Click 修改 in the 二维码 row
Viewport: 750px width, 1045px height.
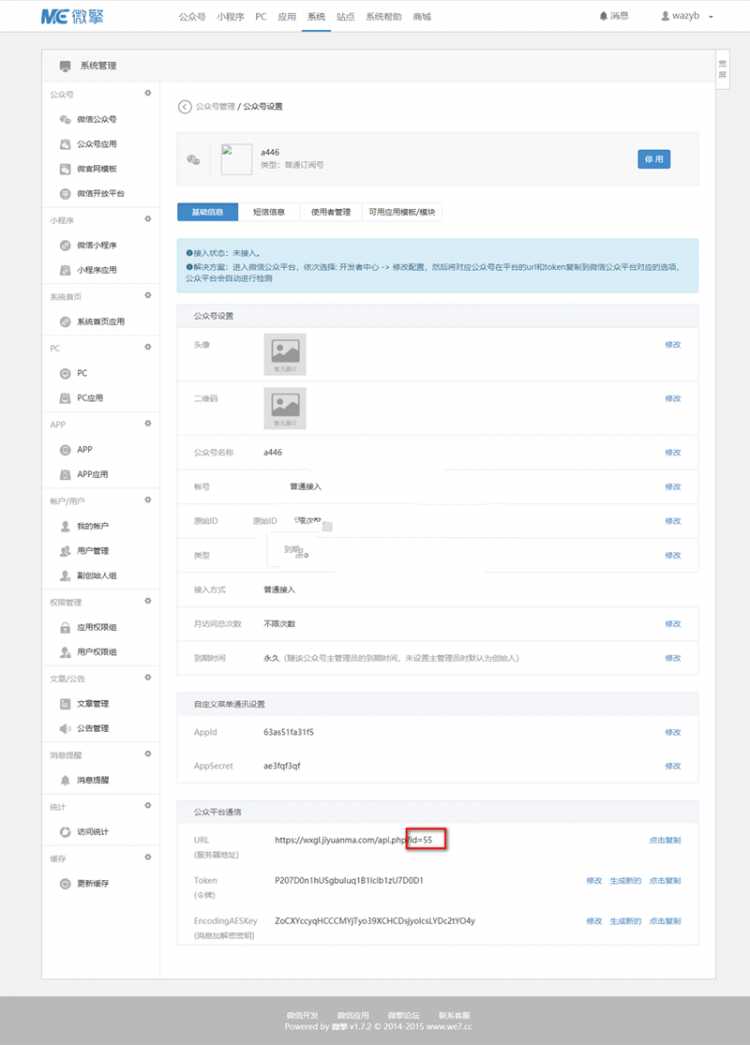(x=673, y=399)
